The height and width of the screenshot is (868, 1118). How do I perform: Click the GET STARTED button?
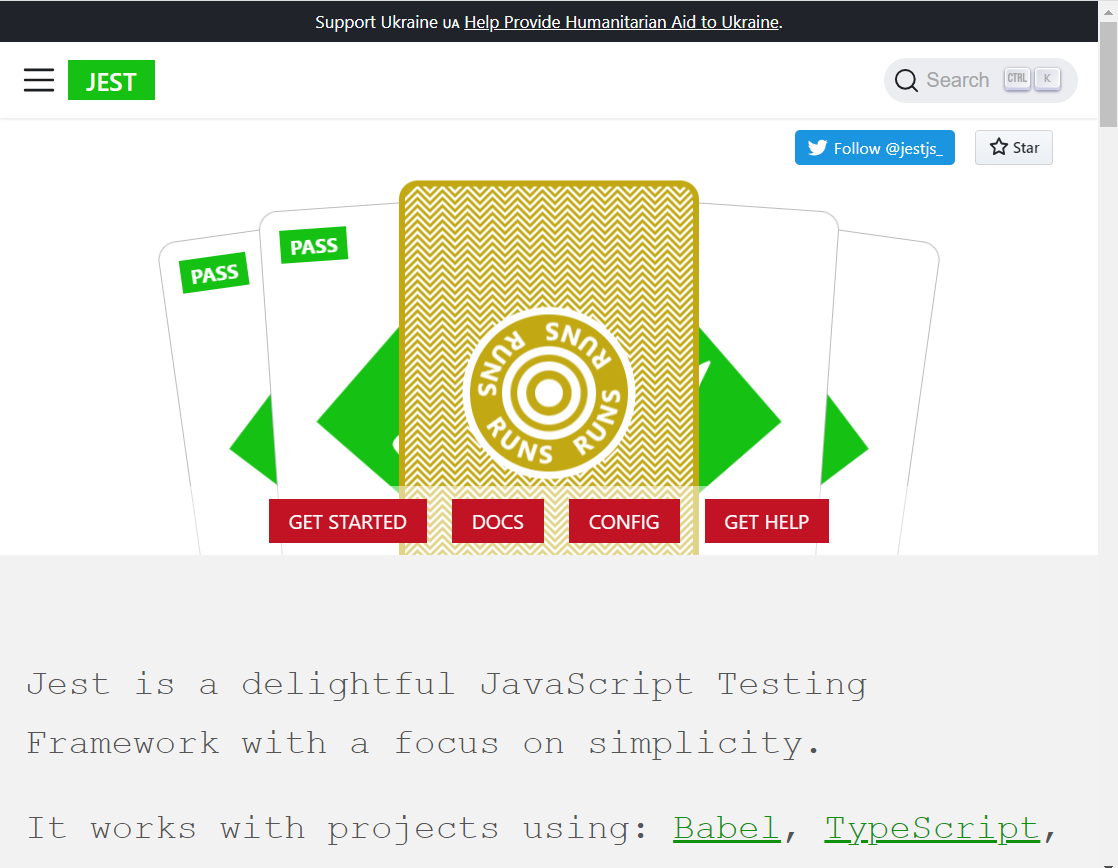point(347,521)
